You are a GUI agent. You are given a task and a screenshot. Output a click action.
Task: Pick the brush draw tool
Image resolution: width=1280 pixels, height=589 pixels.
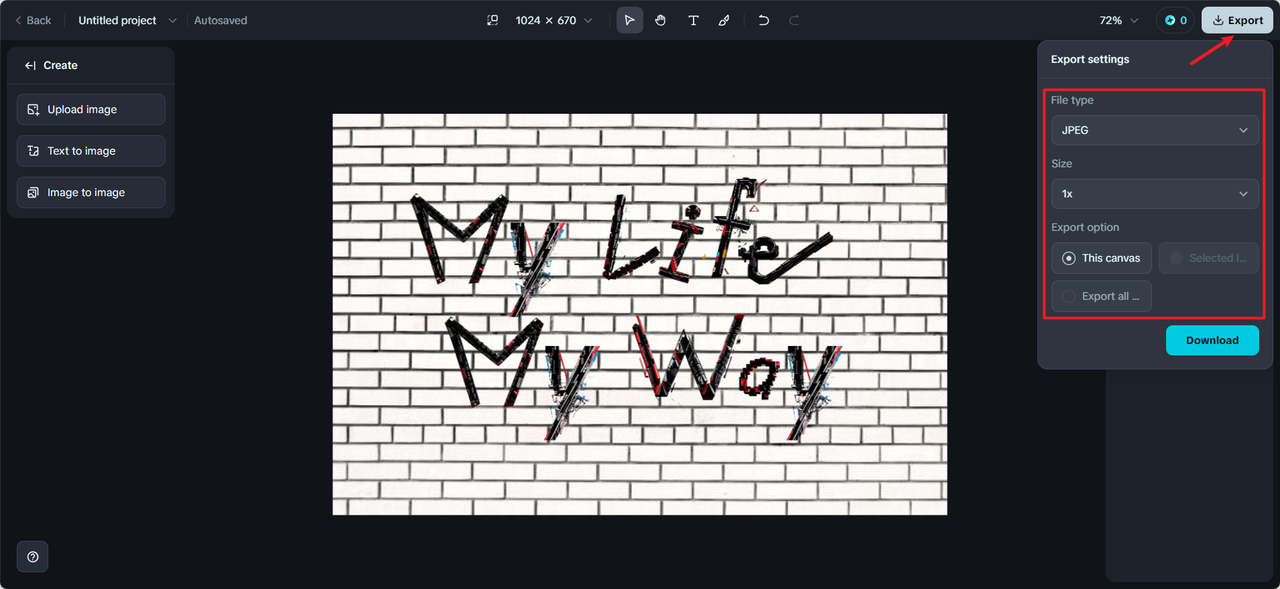(x=724, y=20)
